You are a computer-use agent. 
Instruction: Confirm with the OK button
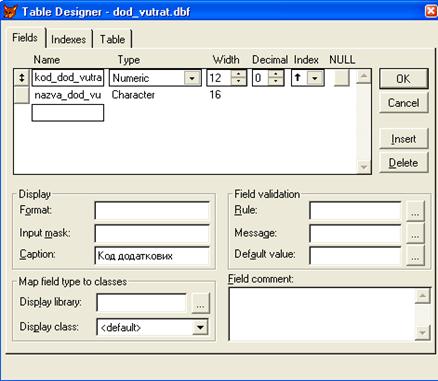click(403, 79)
